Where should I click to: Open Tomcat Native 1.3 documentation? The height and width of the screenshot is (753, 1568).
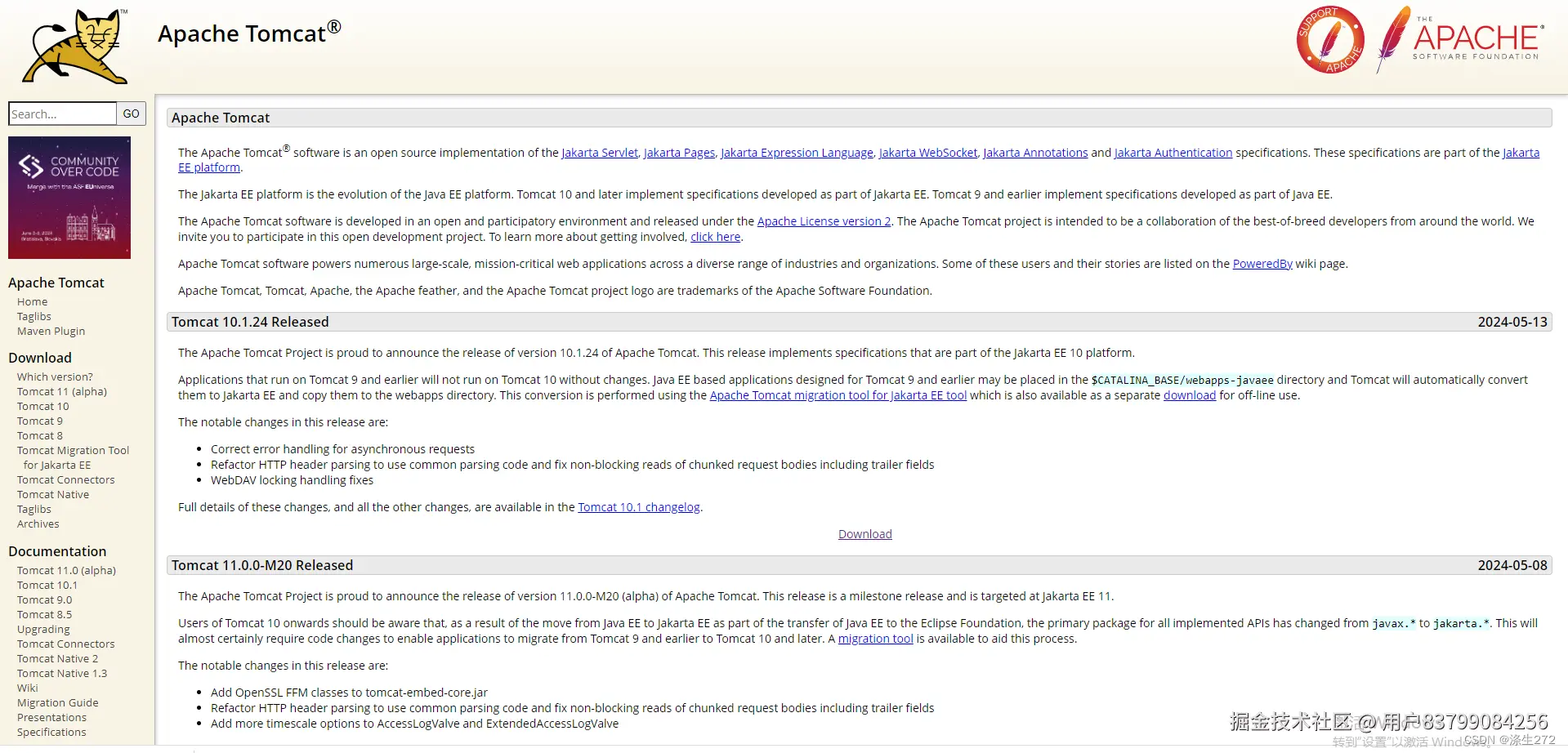(x=62, y=673)
